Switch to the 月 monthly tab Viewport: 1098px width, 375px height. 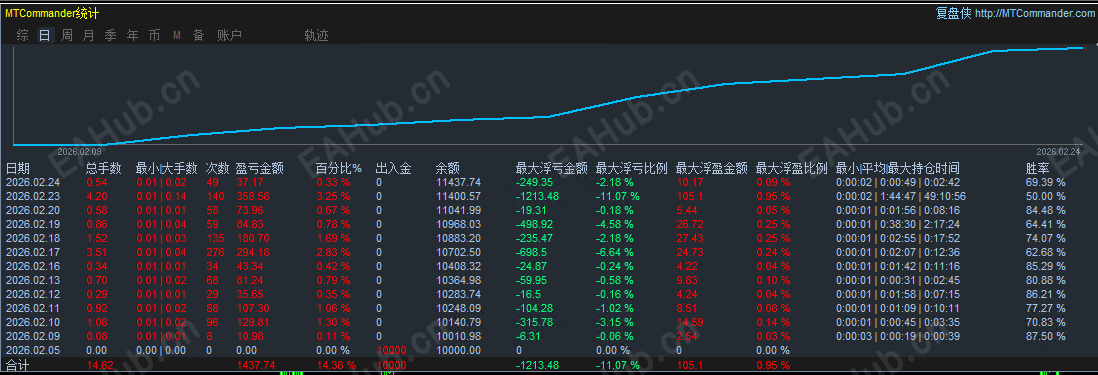click(x=88, y=35)
